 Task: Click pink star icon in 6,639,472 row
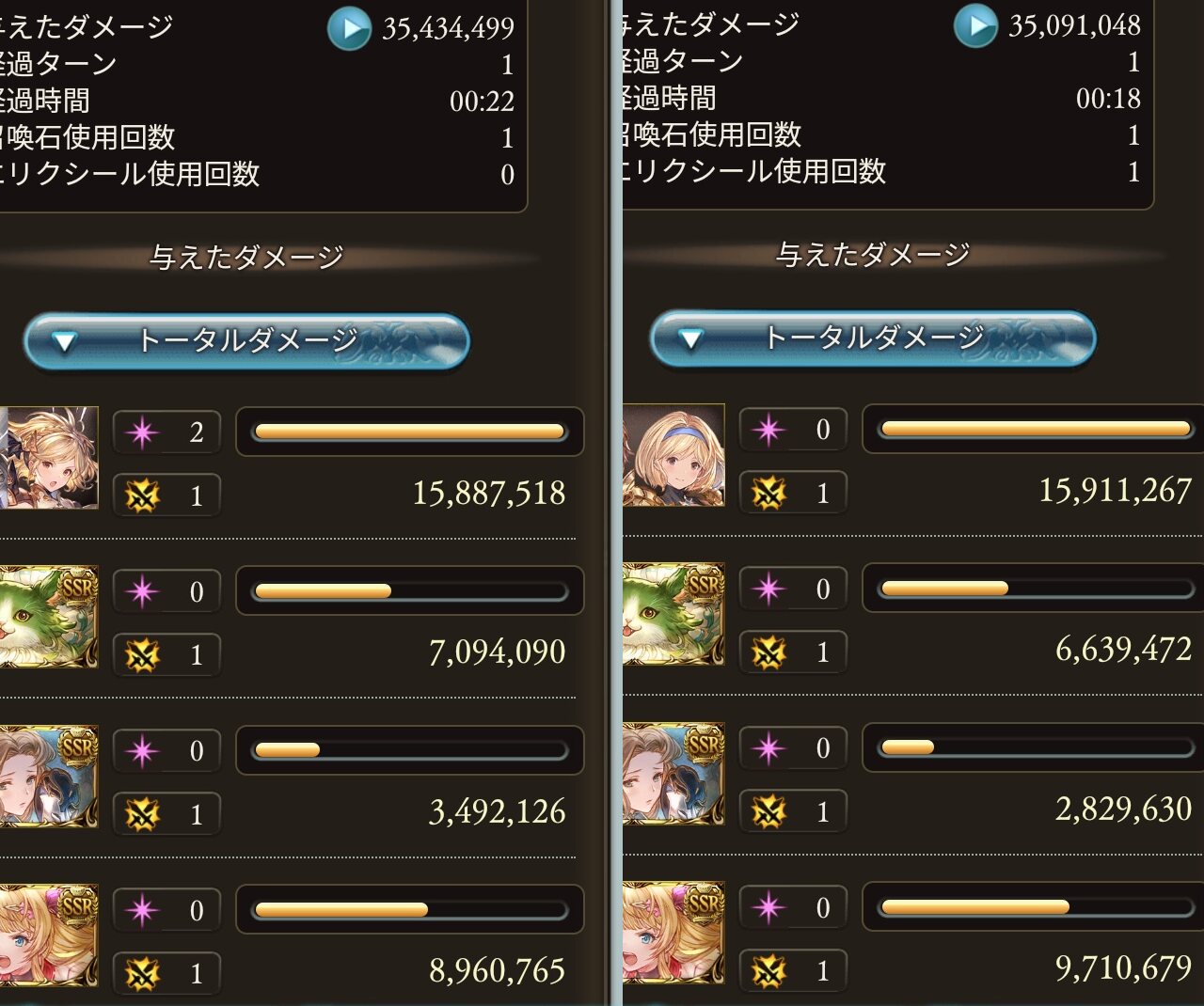768,589
